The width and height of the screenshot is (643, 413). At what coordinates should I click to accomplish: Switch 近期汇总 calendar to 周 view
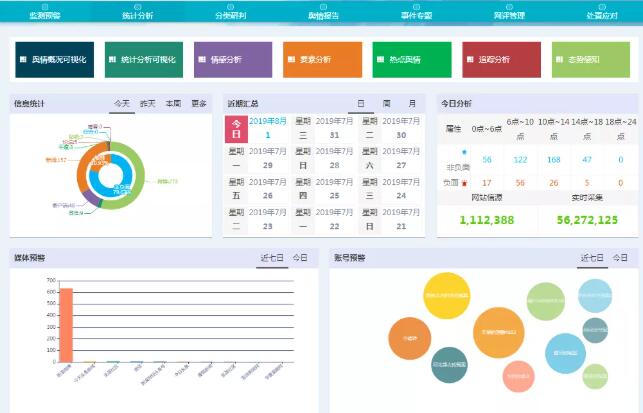387,104
